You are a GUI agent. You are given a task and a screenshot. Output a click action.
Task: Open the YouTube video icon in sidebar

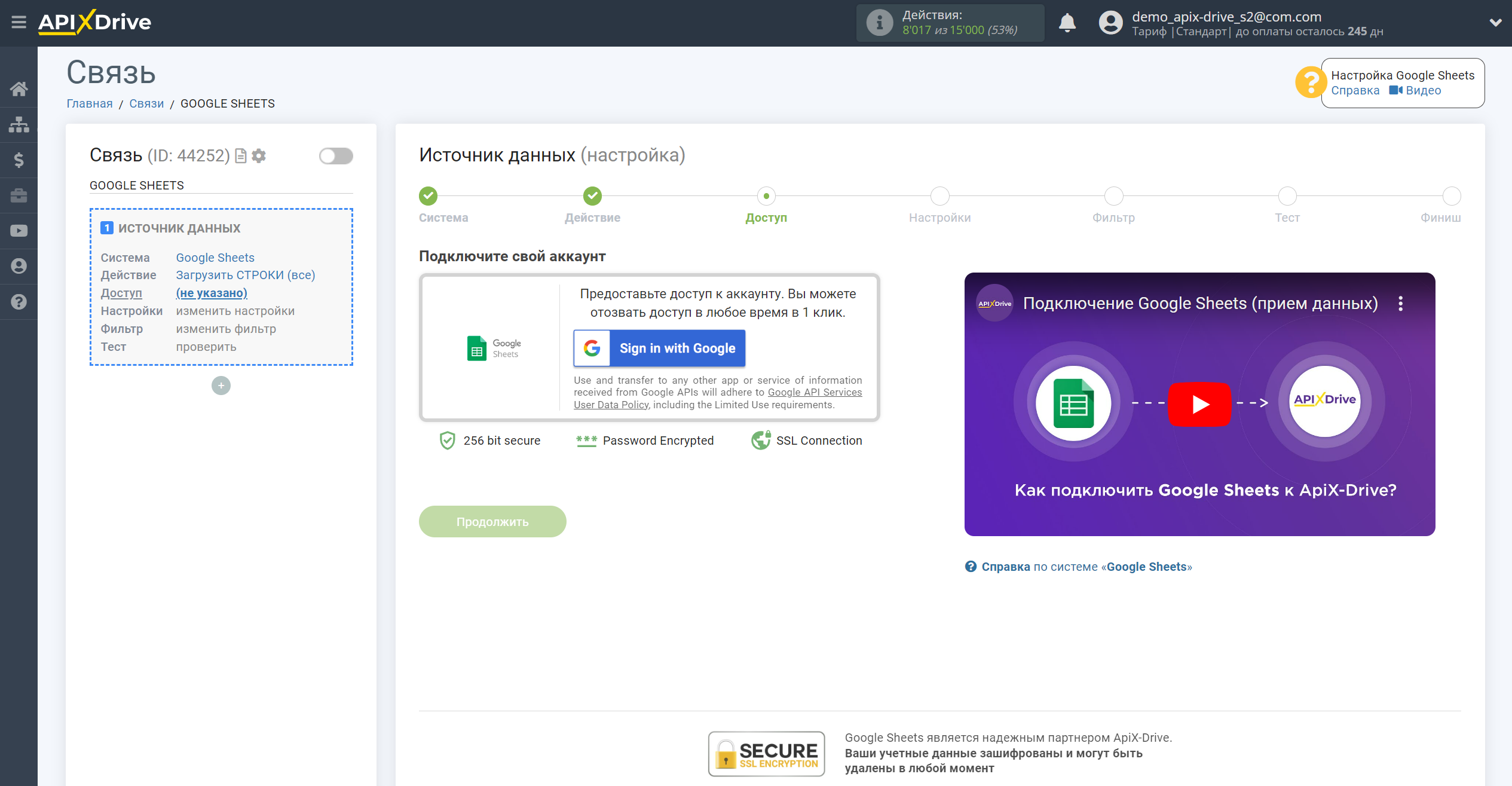click(19, 231)
